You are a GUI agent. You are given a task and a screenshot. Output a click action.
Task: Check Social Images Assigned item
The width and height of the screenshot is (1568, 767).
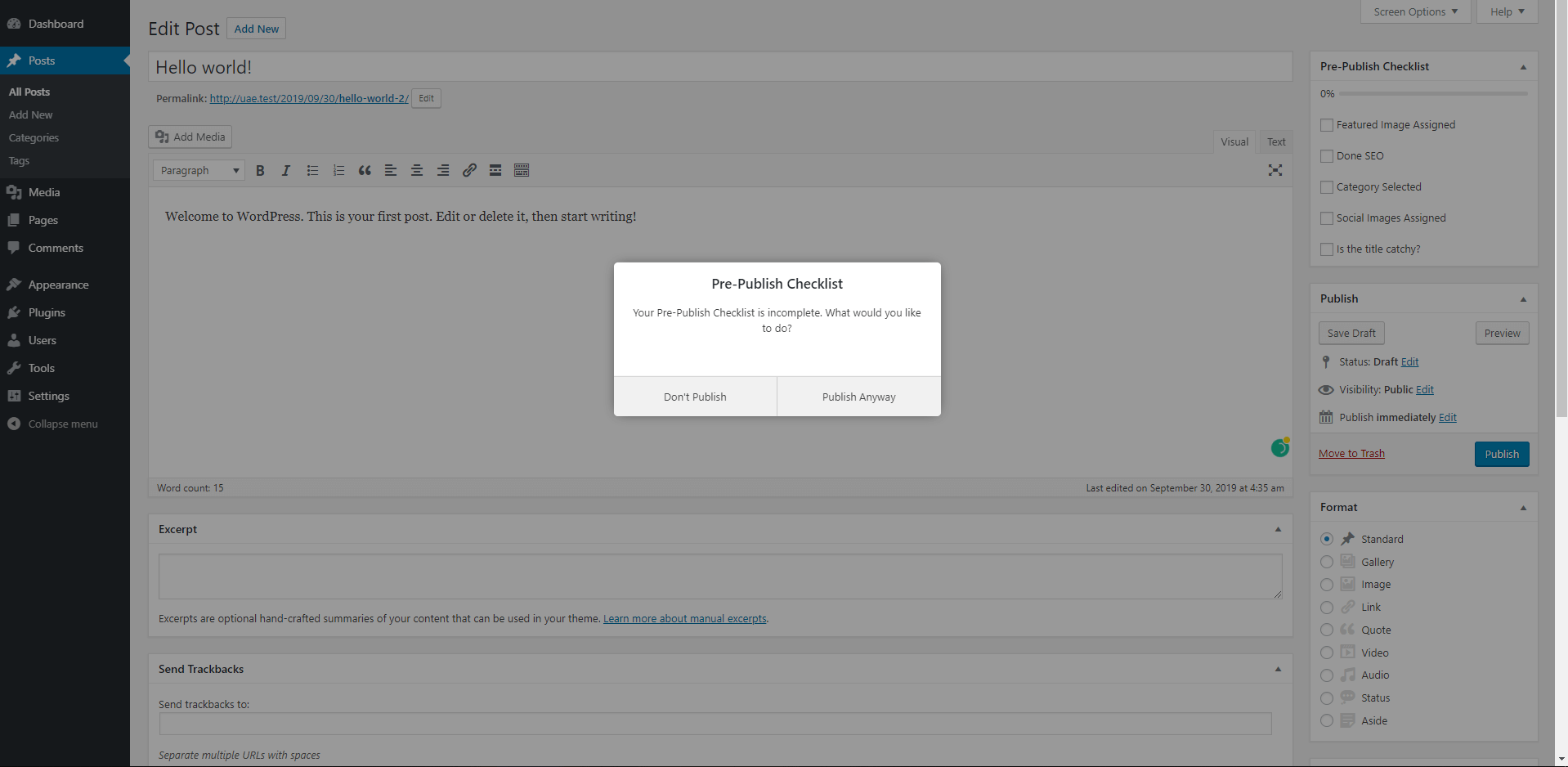1327,218
